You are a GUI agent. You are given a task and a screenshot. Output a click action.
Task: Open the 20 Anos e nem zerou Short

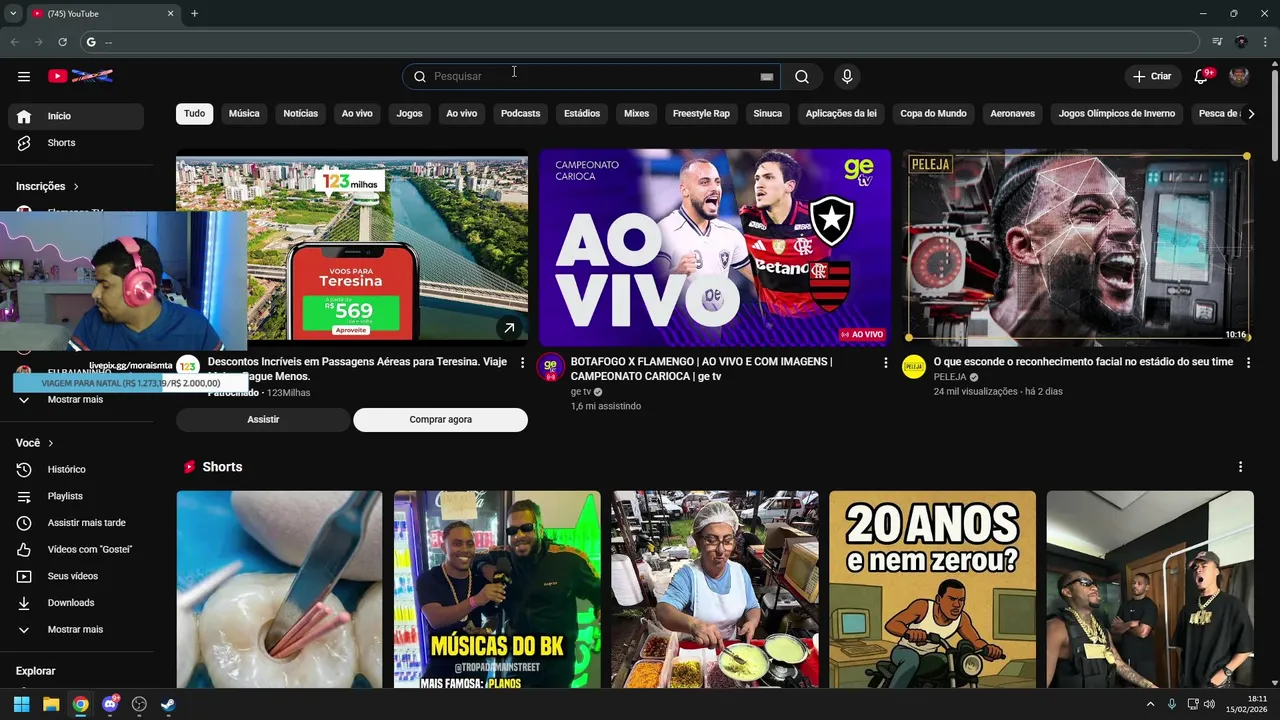click(x=932, y=589)
